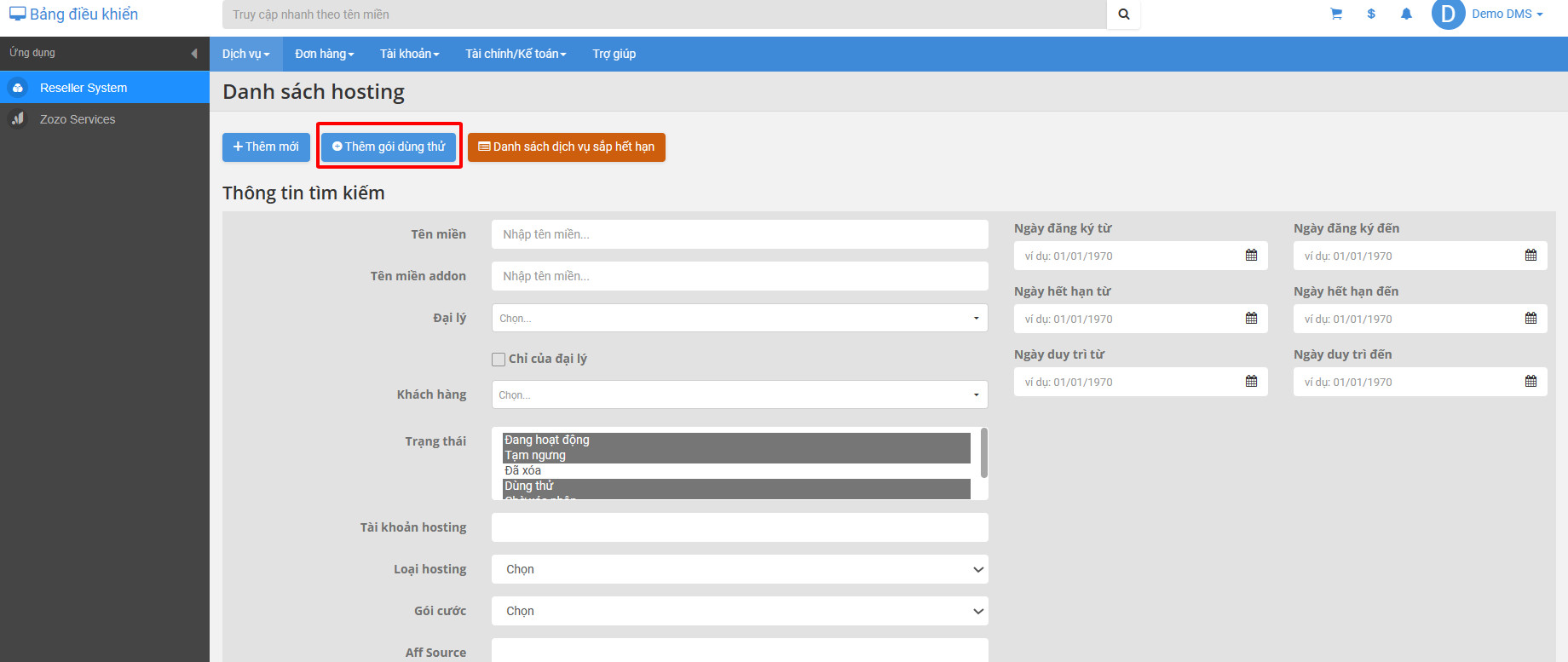Click the dollar sign balance icon

tap(1371, 14)
